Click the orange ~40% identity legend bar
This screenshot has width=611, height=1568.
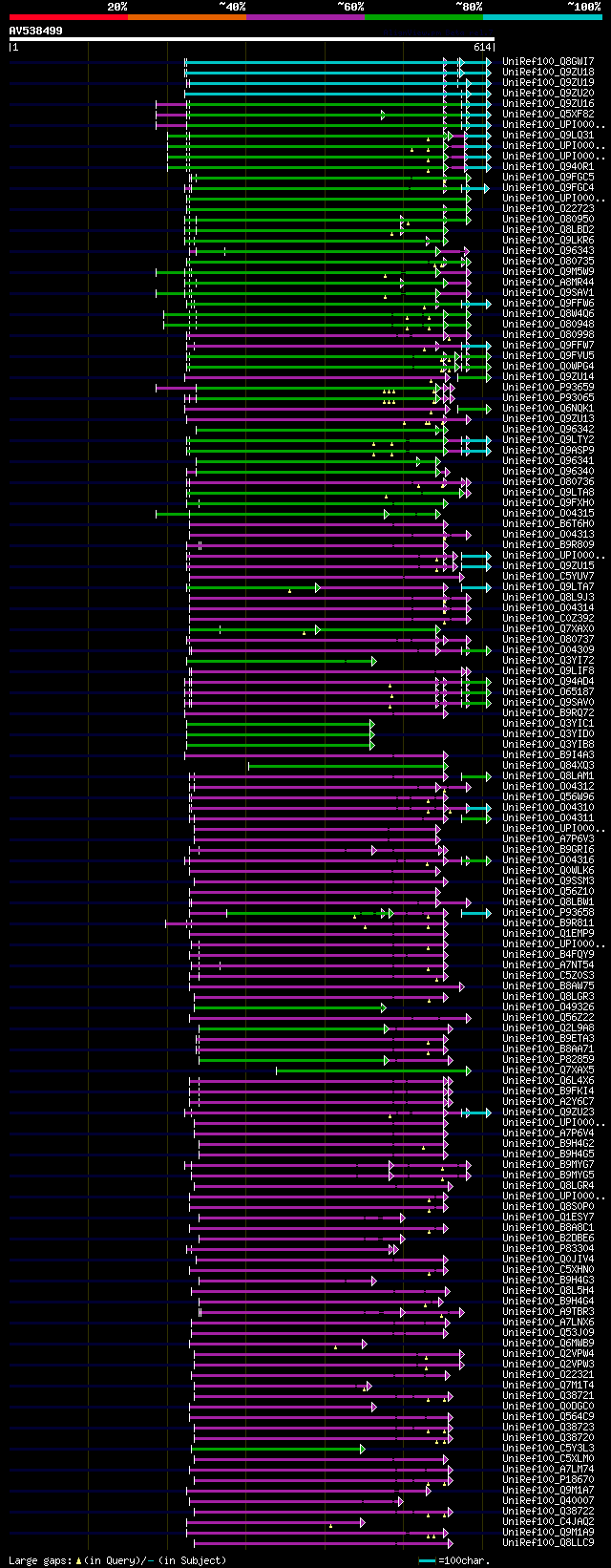186,17
